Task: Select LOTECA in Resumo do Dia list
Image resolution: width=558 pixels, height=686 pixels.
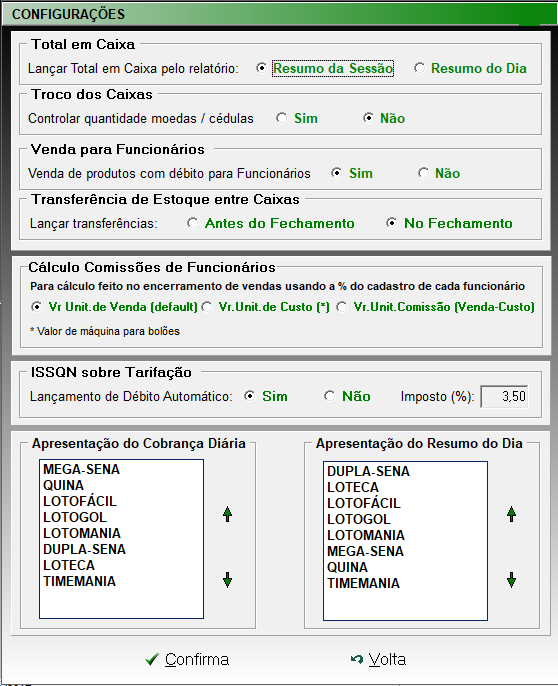Action: [x=405, y=487]
